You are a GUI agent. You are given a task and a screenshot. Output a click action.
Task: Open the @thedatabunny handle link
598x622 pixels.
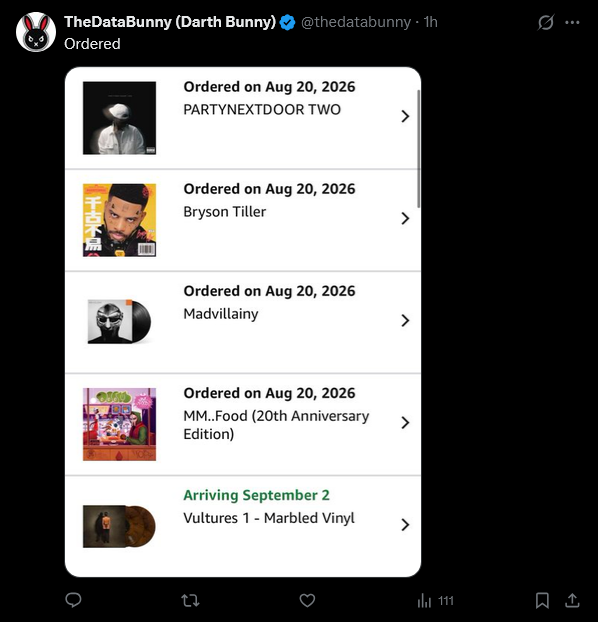point(356,22)
